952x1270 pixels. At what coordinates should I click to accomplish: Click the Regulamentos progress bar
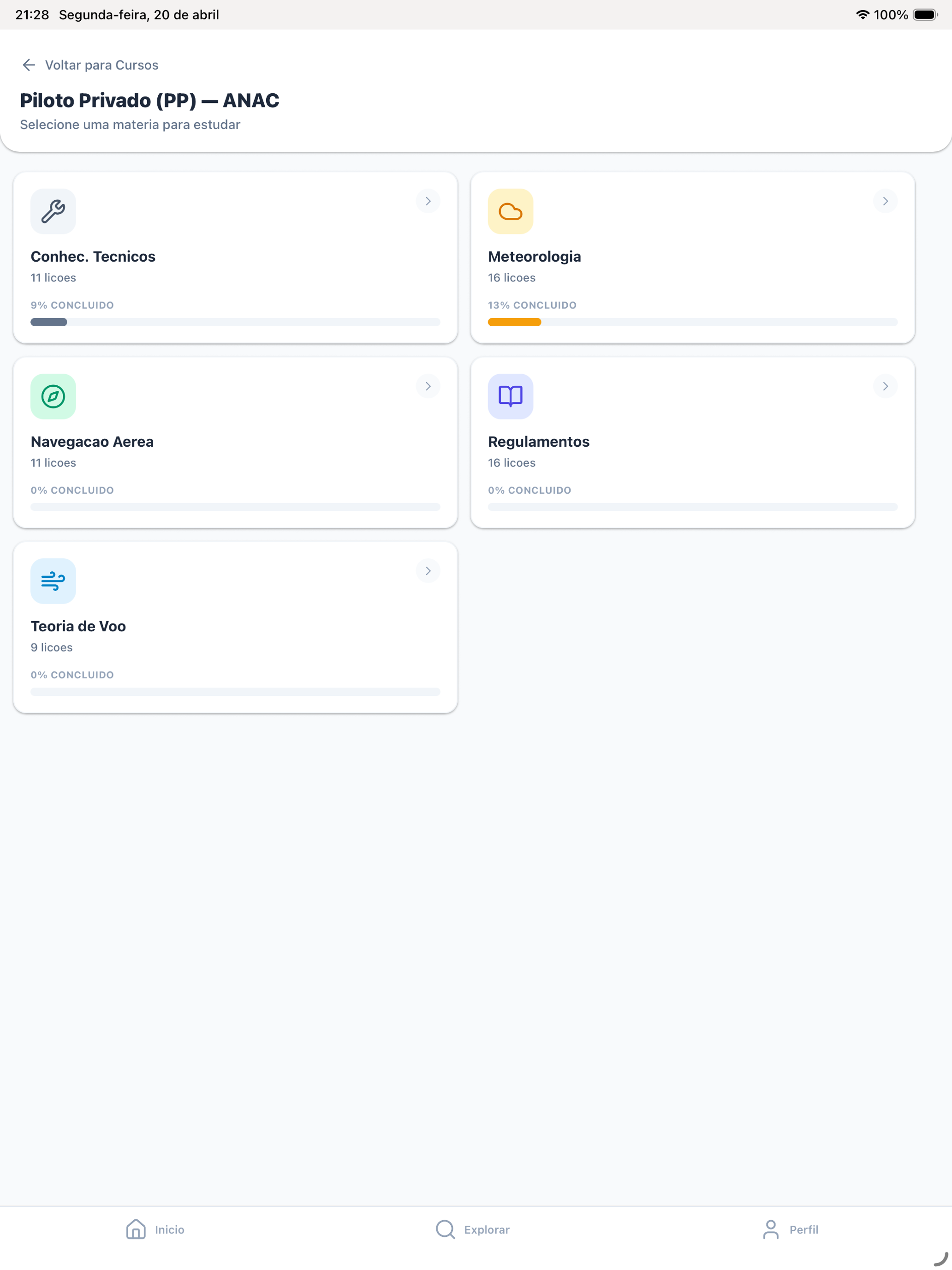(693, 507)
